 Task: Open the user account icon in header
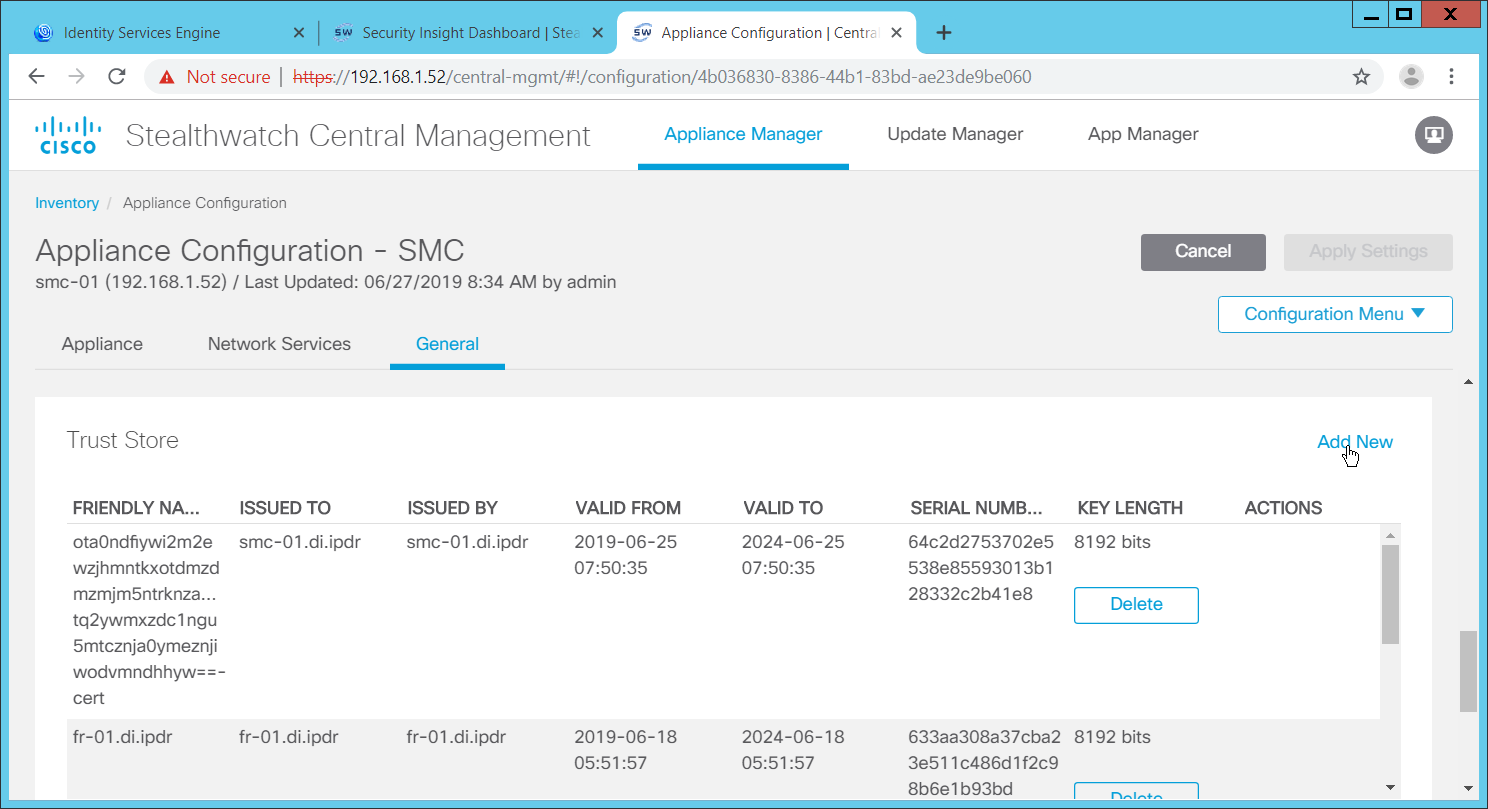tap(1433, 135)
